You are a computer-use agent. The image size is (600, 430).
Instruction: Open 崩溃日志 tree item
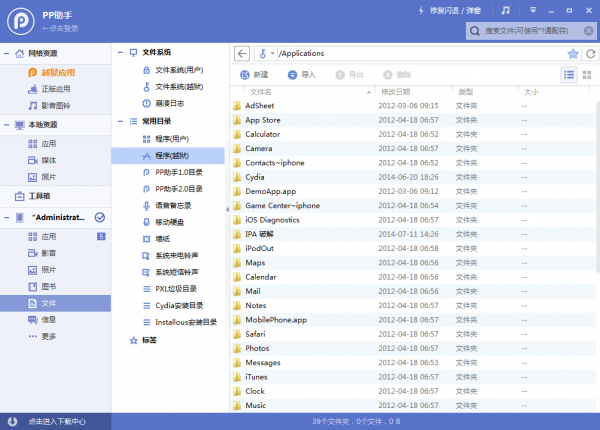click(x=168, y=104)
